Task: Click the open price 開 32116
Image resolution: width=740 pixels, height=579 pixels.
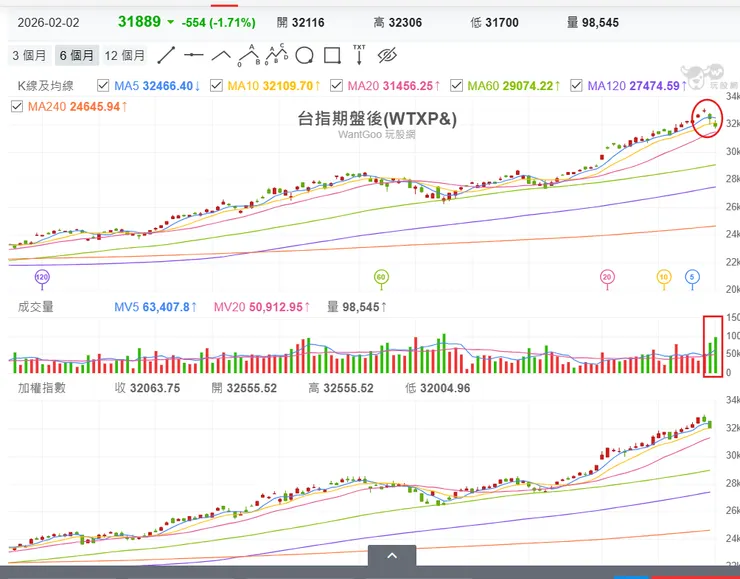Action: (301, 22)
